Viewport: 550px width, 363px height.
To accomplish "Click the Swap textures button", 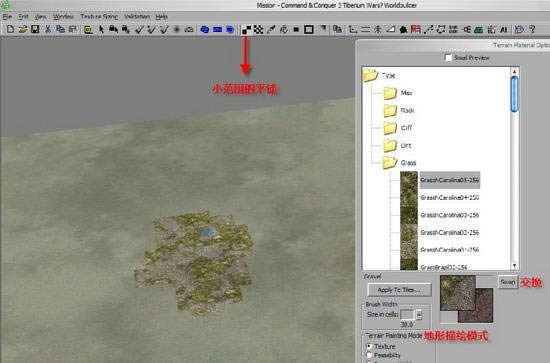I will 508,282.
